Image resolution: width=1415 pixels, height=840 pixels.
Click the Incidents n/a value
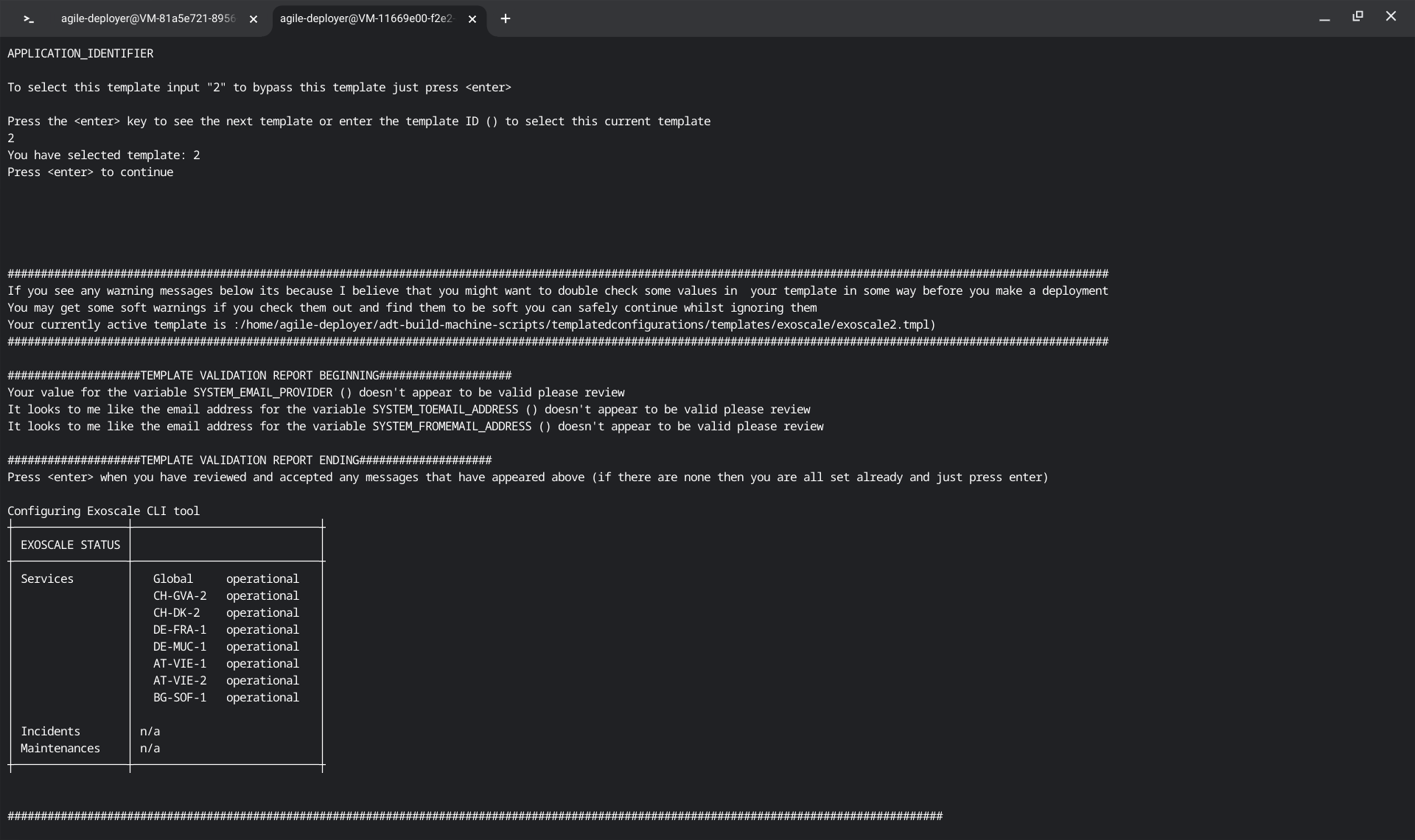150,732
